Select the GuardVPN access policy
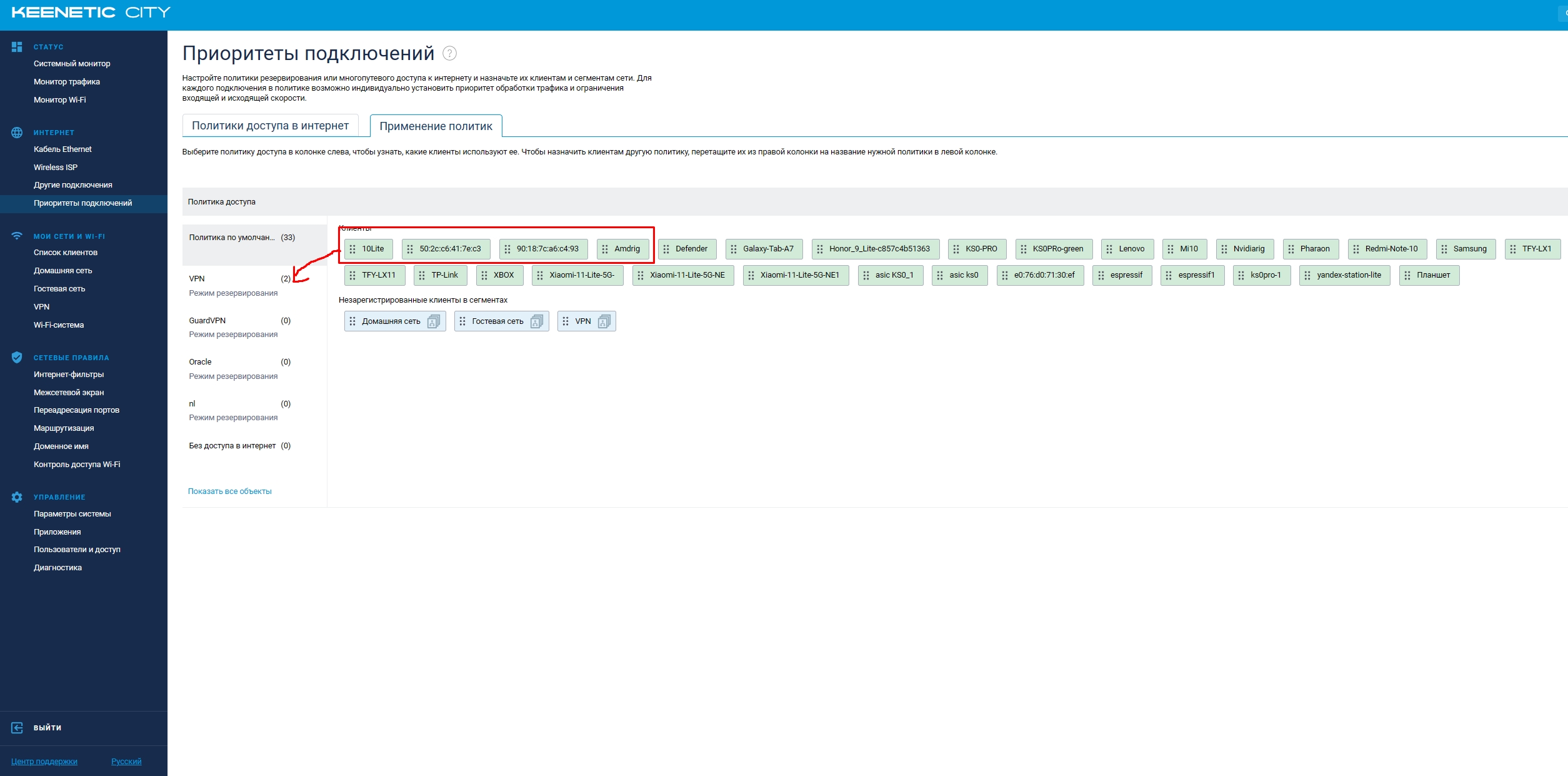The image size is (1568, 776). [x=207, y=321]
